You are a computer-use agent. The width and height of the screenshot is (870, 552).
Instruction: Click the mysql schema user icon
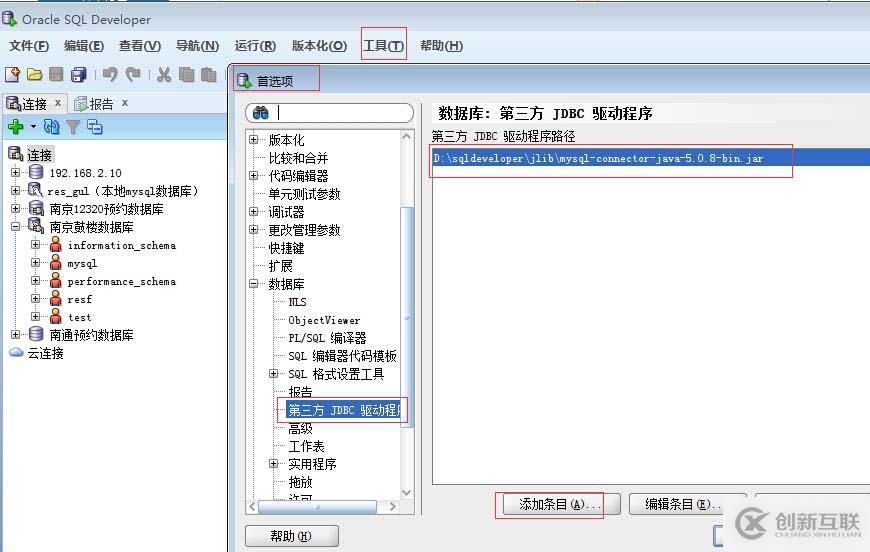[x=55, y=262]
